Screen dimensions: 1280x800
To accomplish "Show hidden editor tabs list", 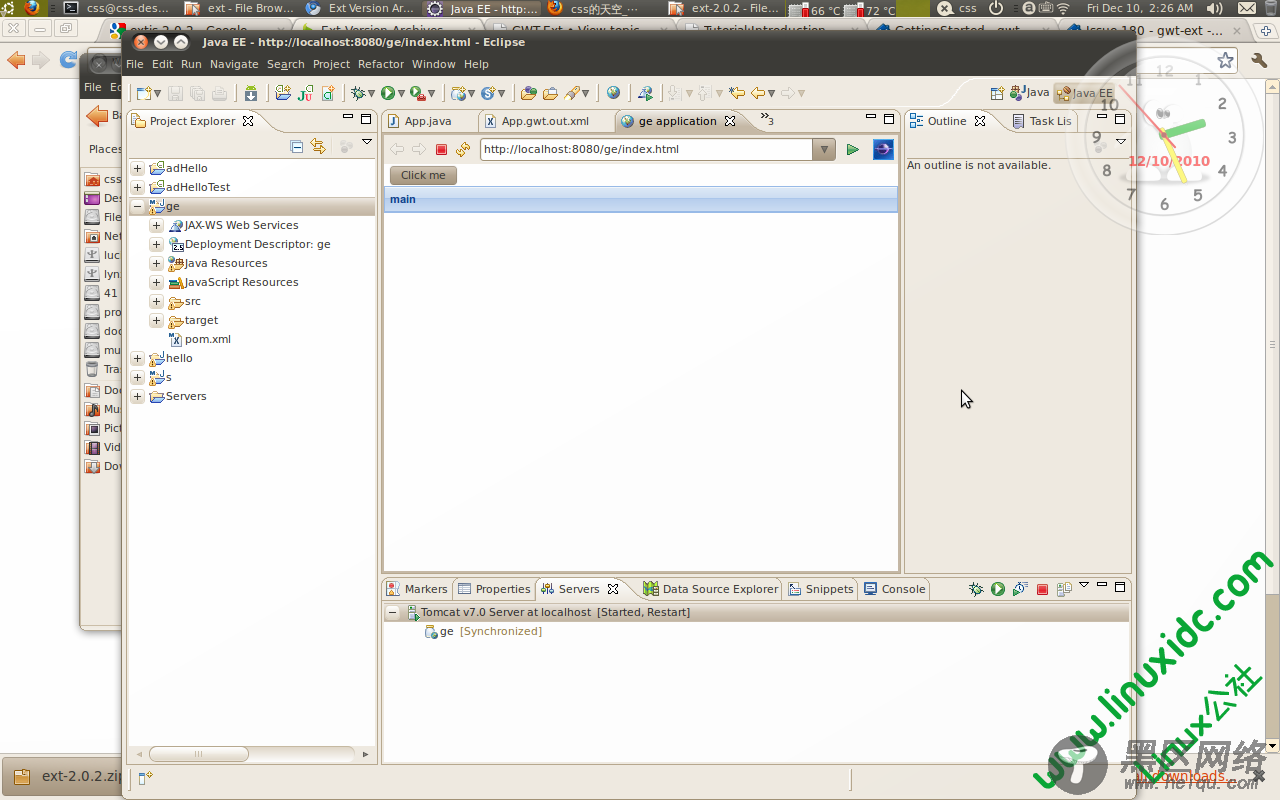I will (767, 119).
